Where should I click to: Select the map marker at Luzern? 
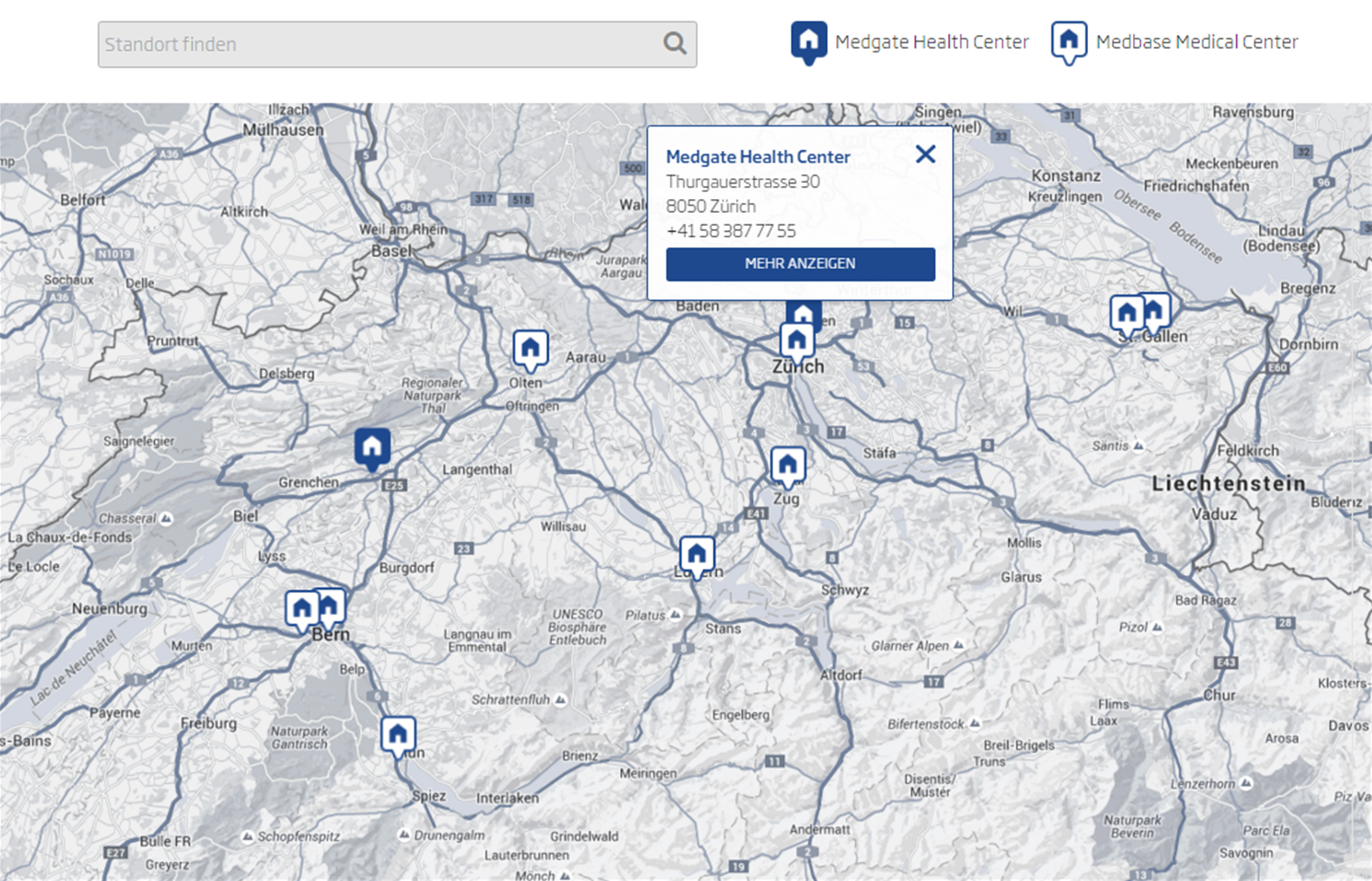tap(697, 556)
